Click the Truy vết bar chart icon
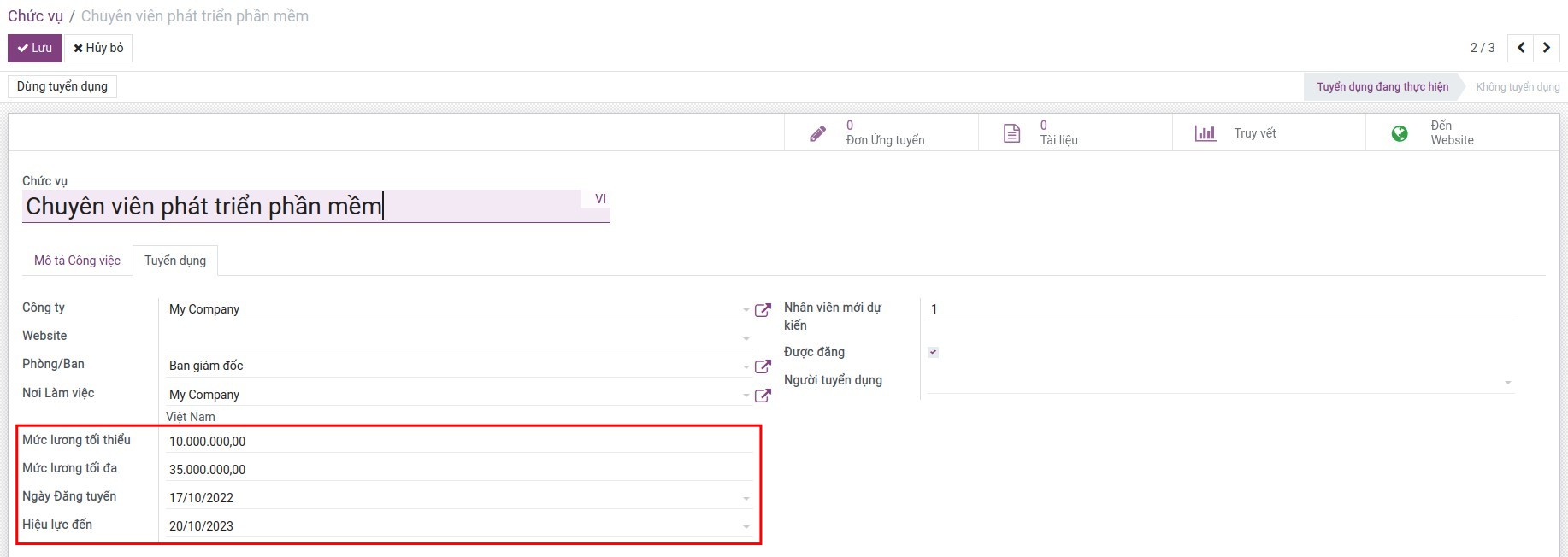 [x=1205, y=133]
